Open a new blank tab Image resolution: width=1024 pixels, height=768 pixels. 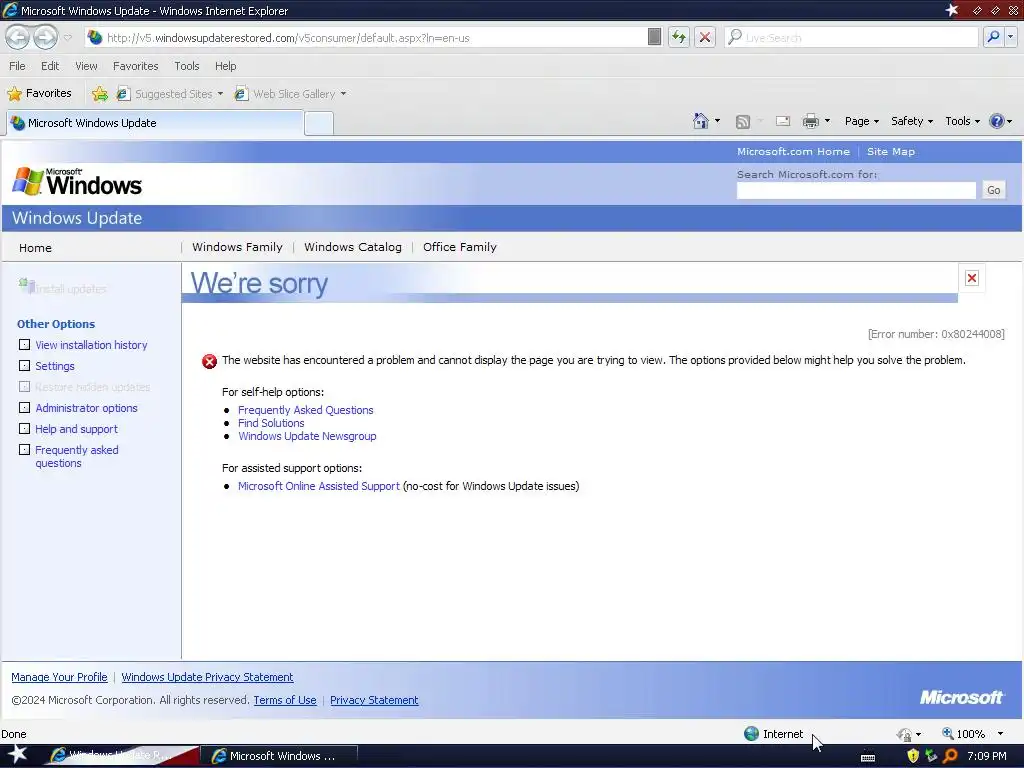(319, 123)
